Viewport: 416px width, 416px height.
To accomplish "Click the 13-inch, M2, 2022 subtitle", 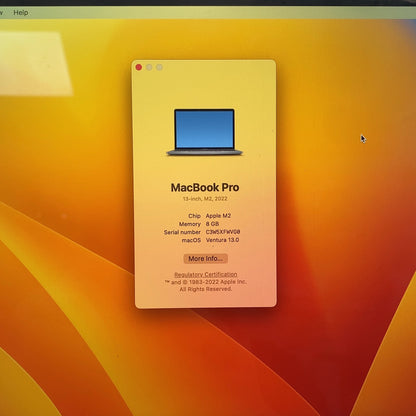I will tap(205, 199).
